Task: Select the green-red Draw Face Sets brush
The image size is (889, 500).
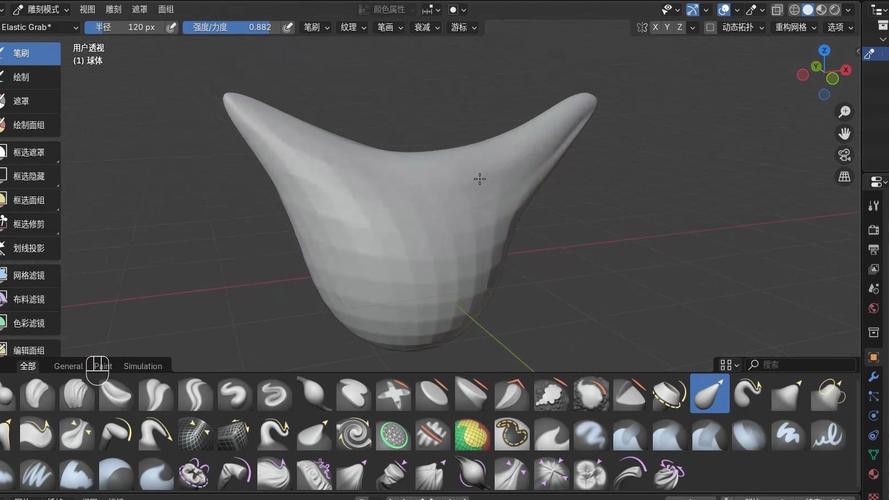Action: tap(472, 435)
